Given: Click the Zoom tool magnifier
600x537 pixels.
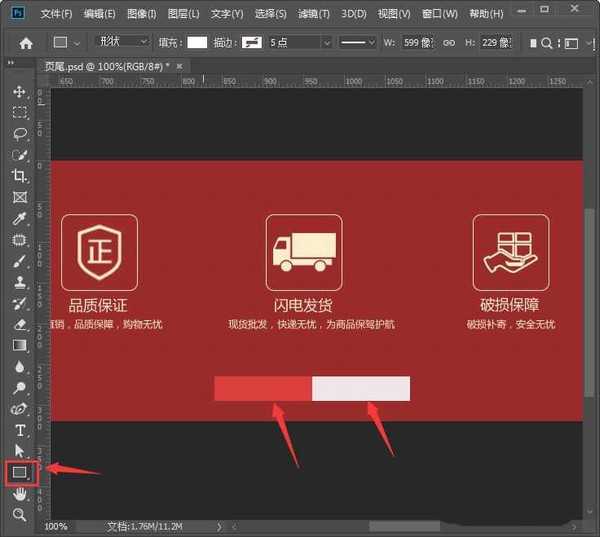Looking at the screenshot, I should coord(19,514).
